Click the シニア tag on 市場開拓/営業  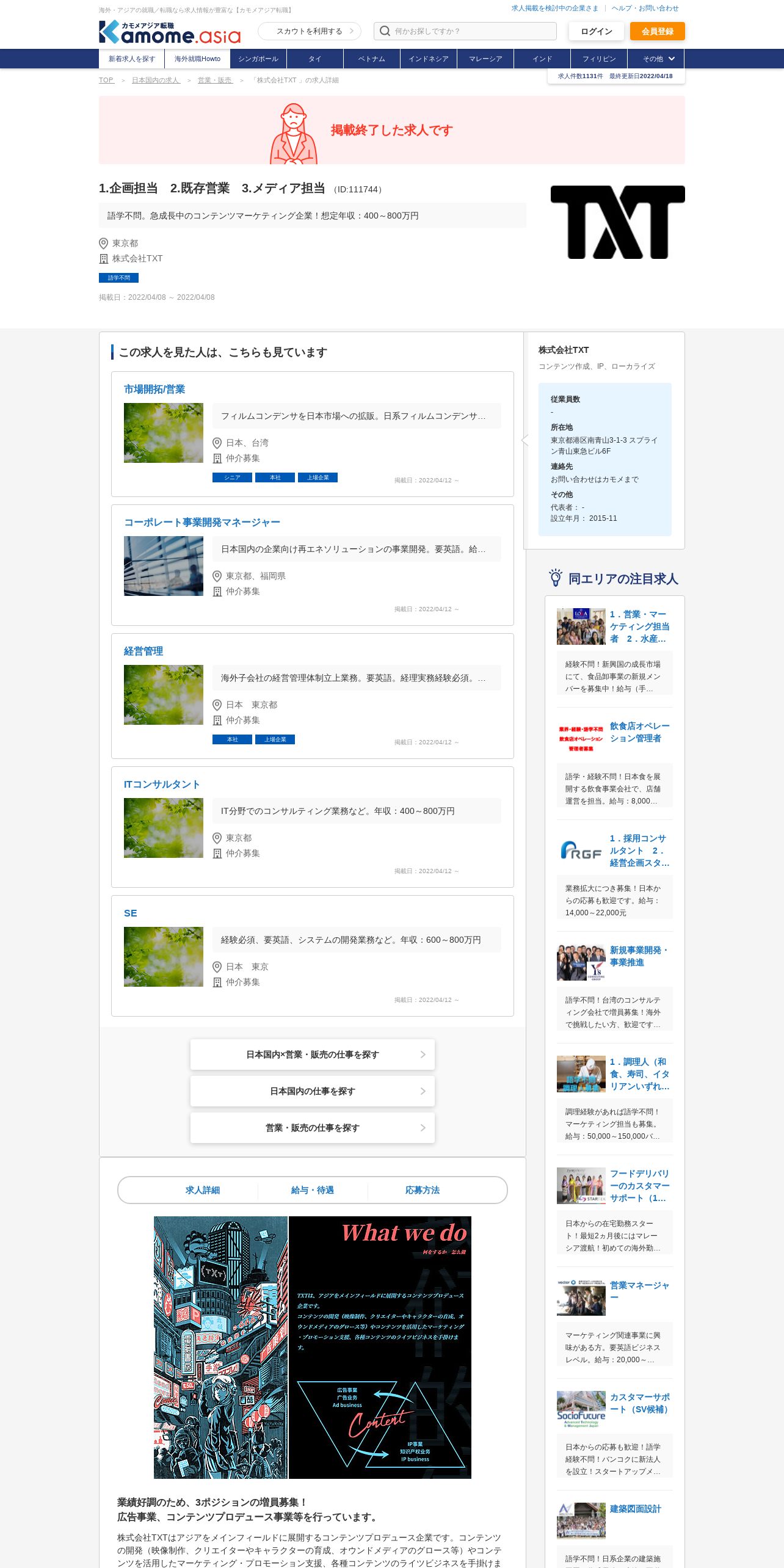tap(232, 477)
